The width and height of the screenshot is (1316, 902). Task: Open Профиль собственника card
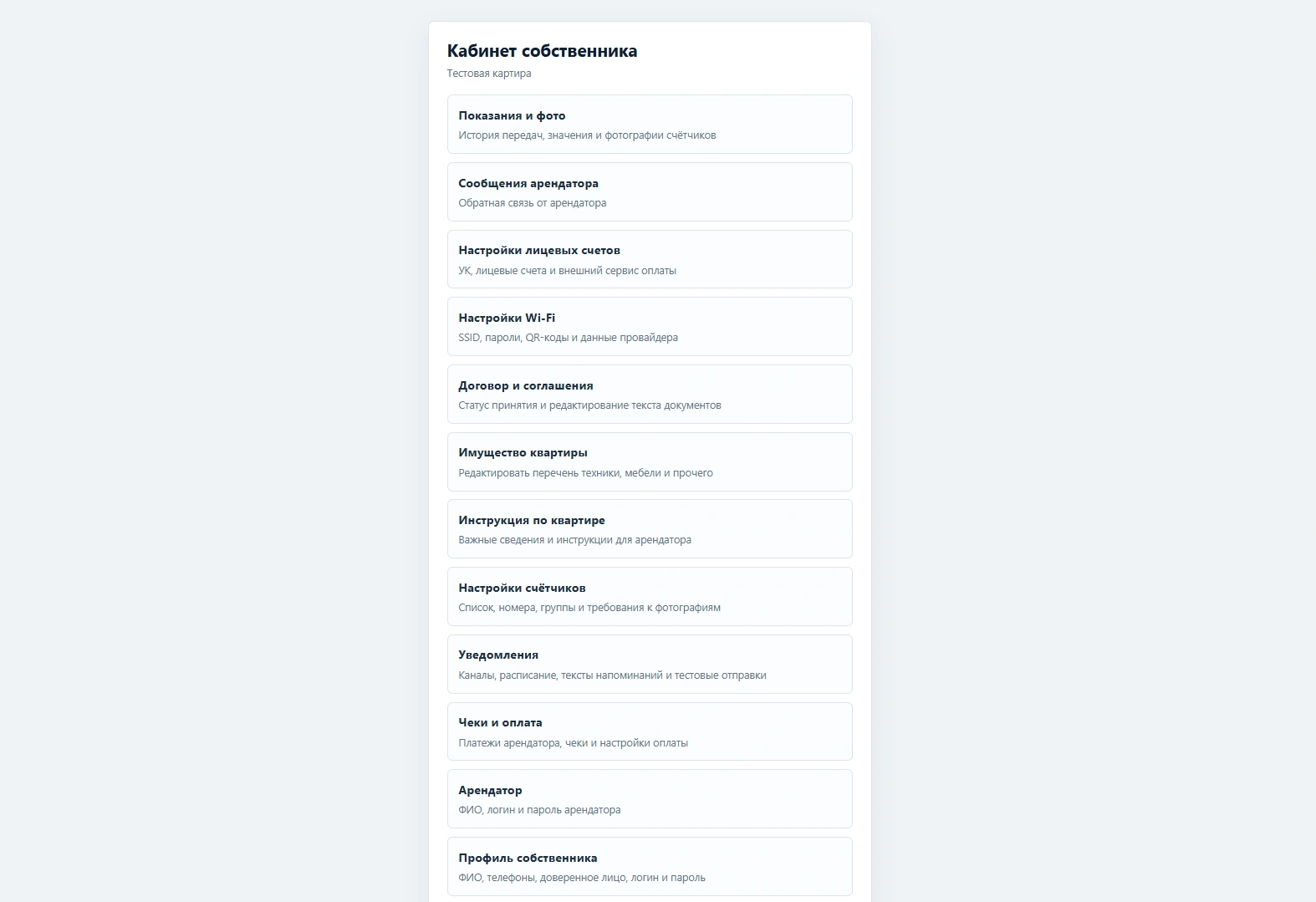[650, 866]
